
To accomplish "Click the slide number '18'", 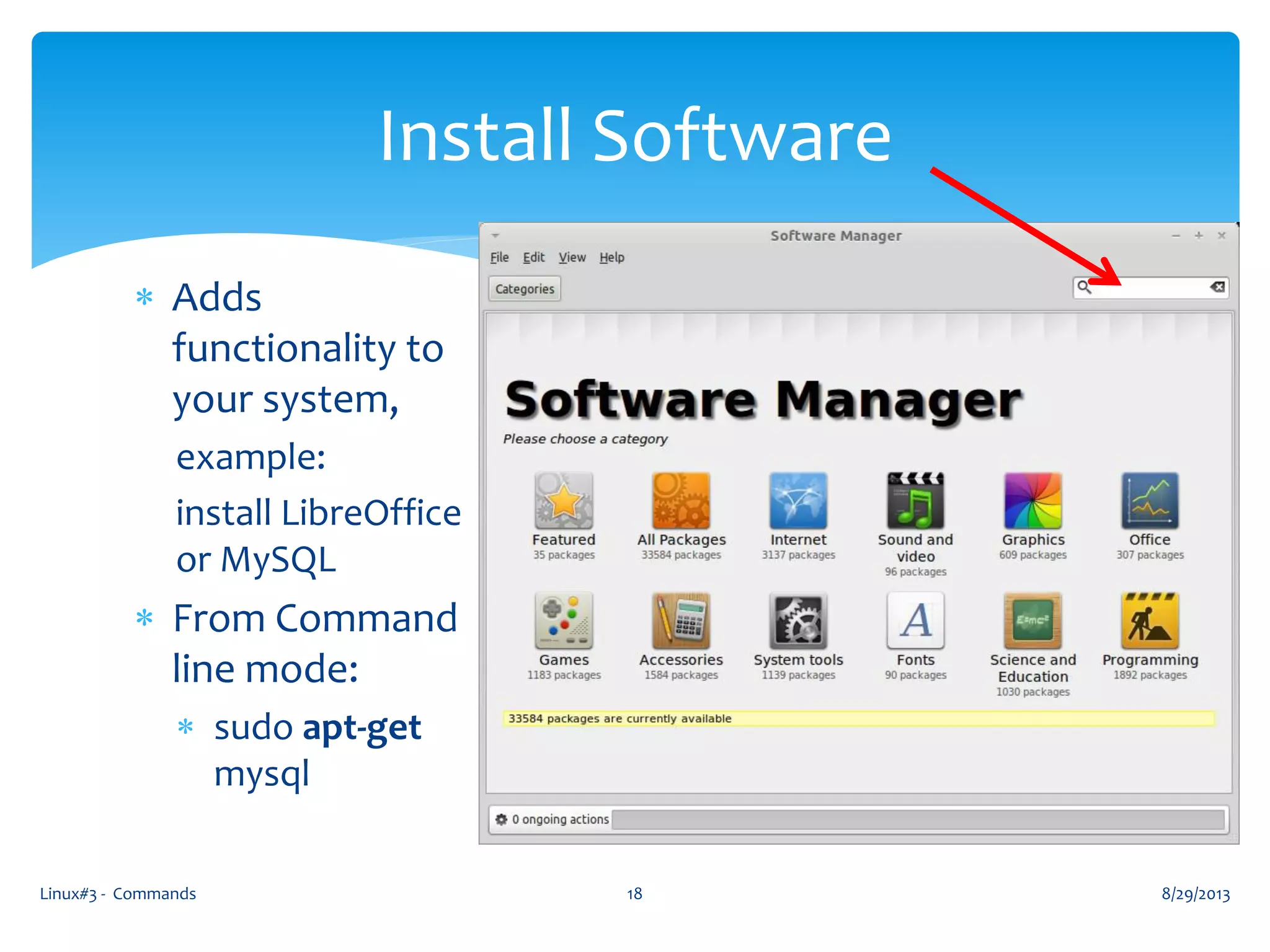I will coord(634,894).
